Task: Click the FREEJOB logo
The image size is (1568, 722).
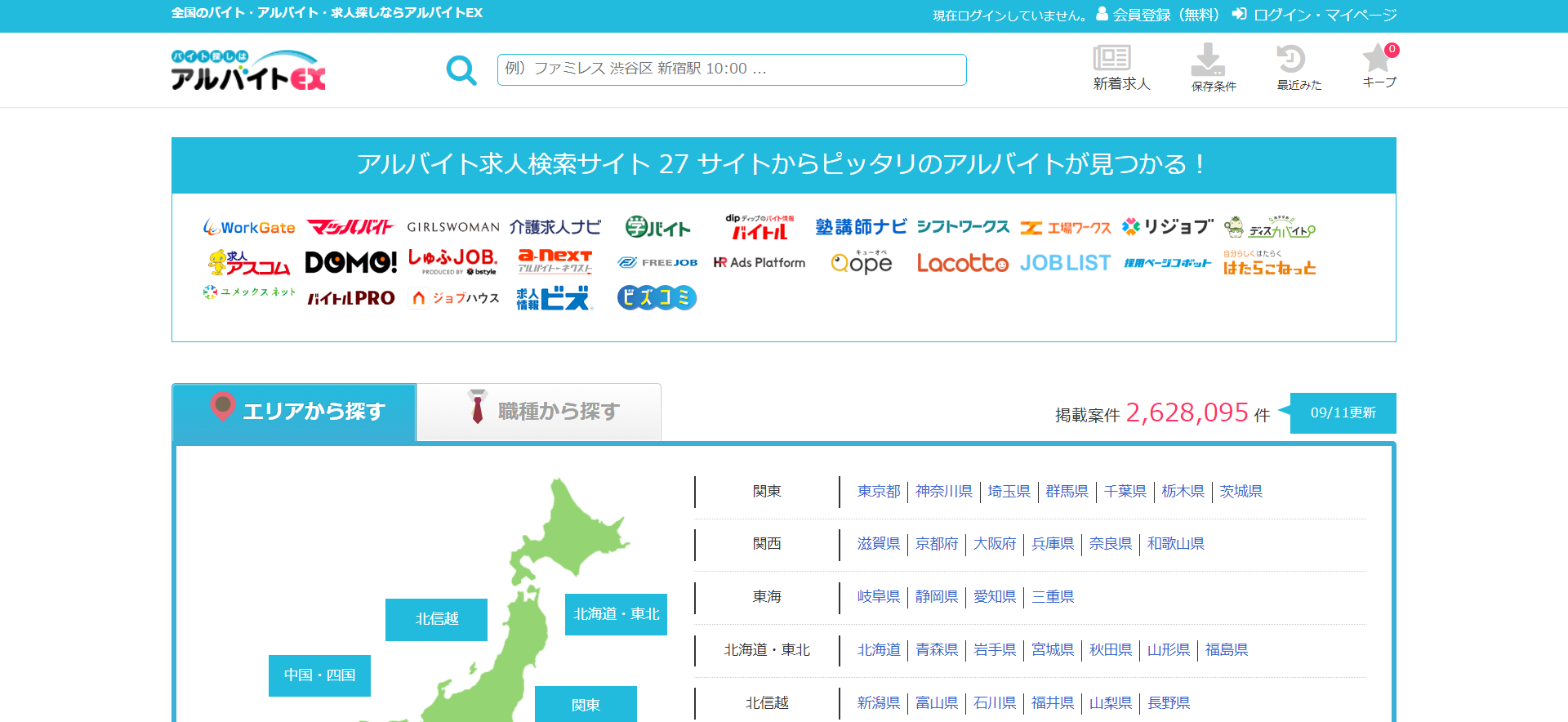Action: click(657, 262)
